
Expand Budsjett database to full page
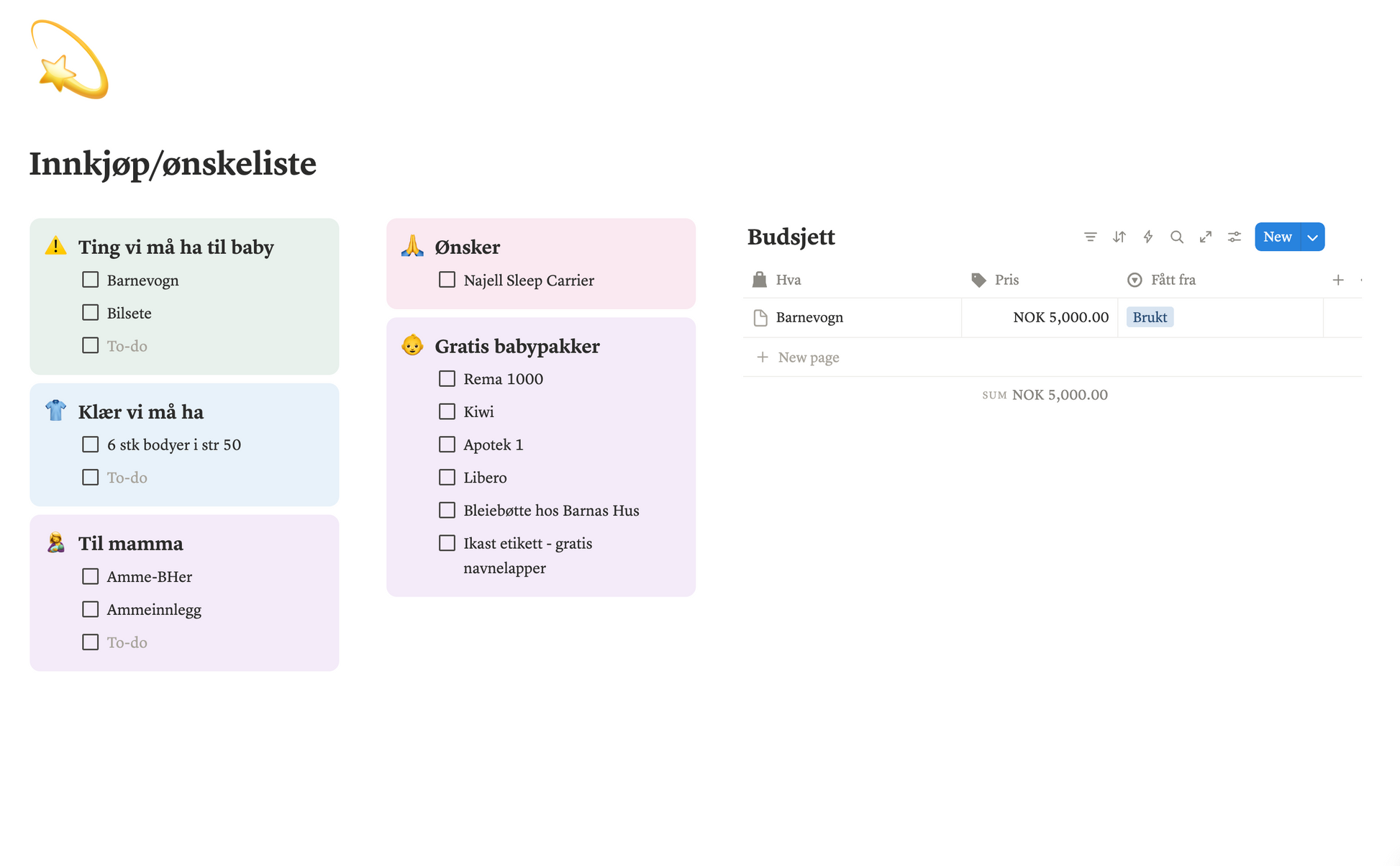[x=1206, y=237]
